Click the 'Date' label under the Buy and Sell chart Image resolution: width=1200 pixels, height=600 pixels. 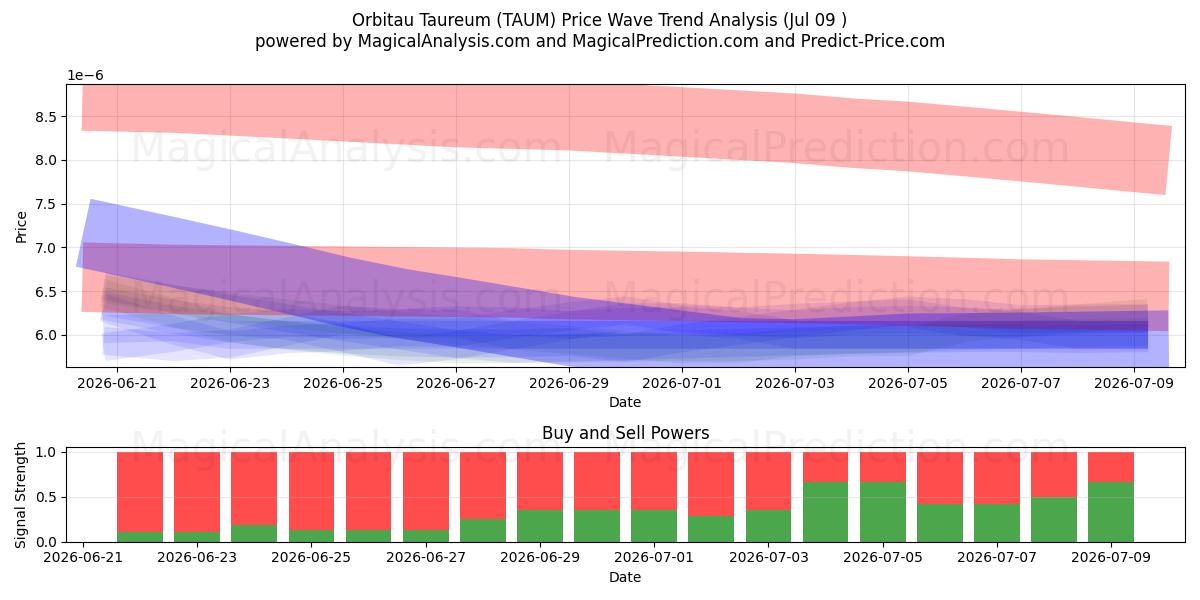tap(625, 577)
